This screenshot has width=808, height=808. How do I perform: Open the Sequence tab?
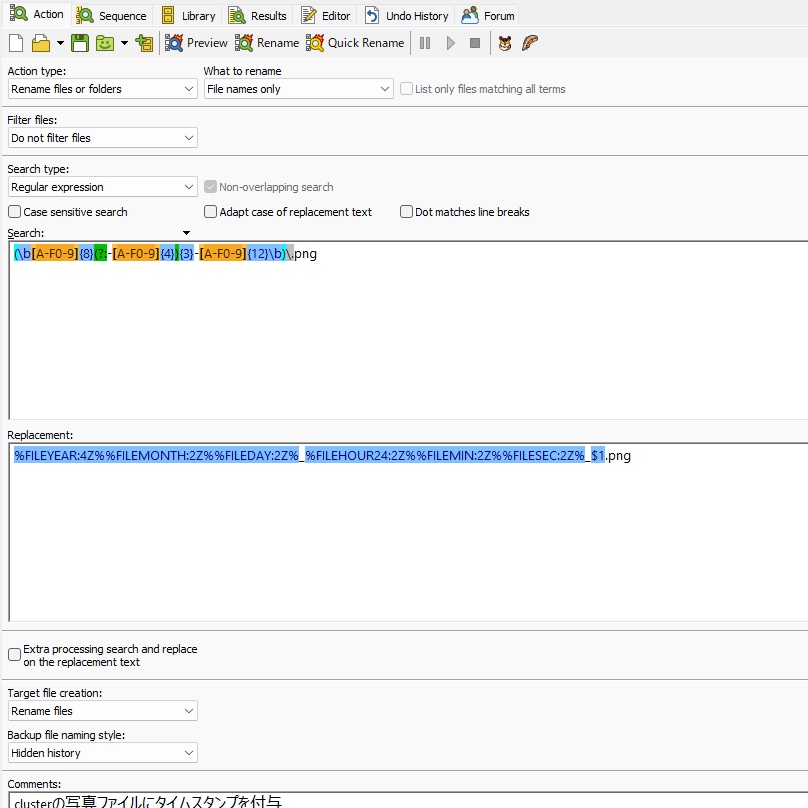tap(111, 16)
